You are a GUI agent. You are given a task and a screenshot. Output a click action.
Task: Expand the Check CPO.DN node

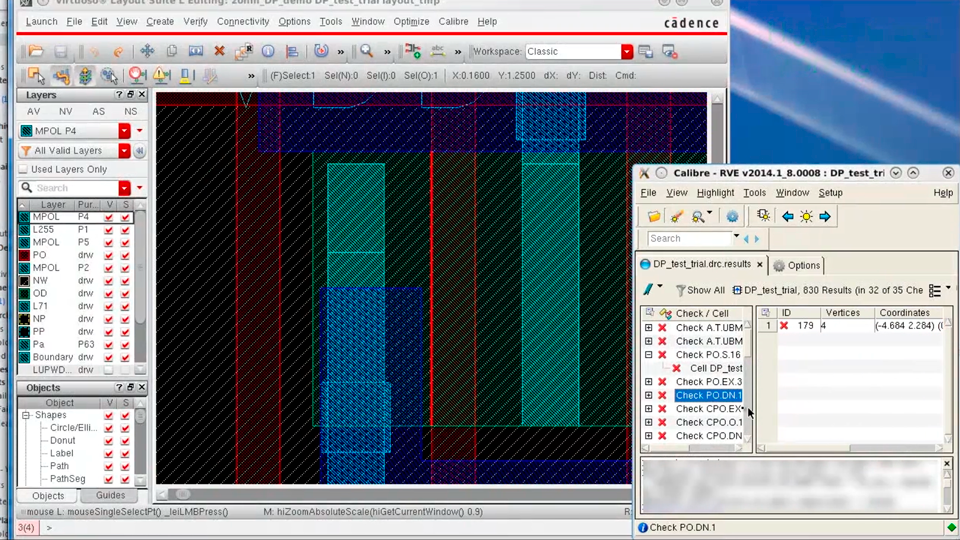(648, 436)
